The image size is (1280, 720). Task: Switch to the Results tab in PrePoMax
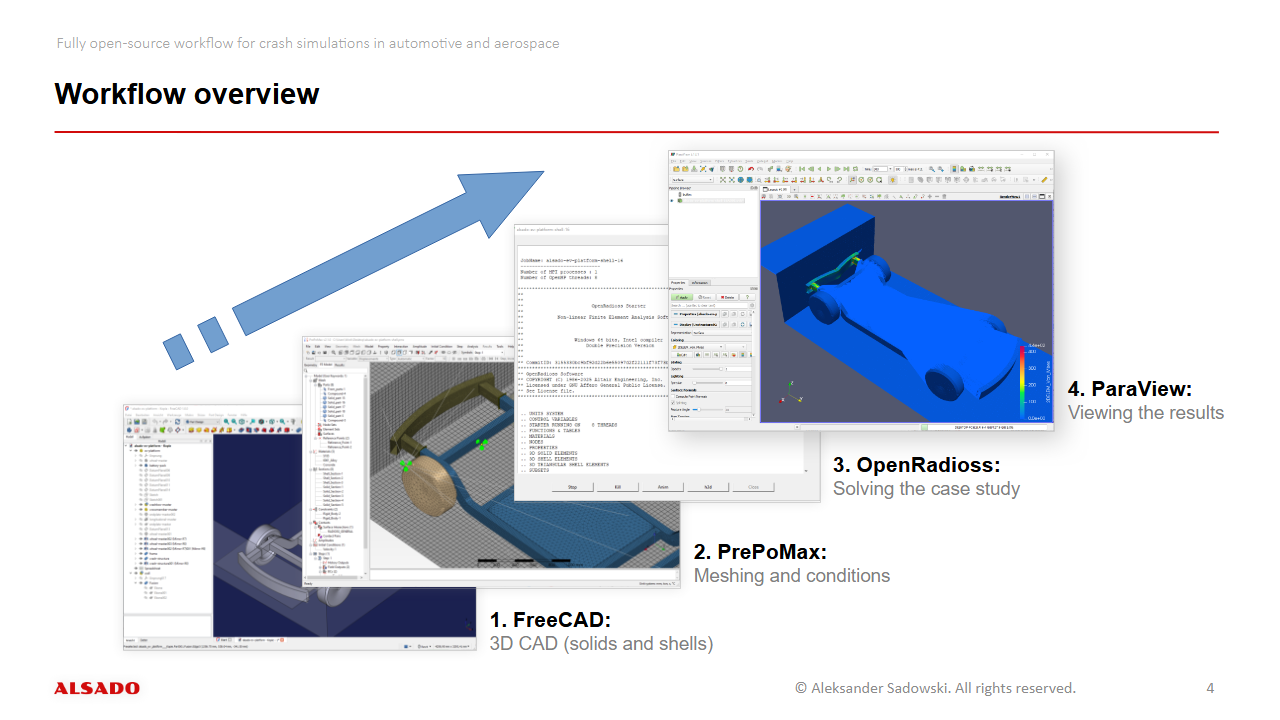(339, 365)
